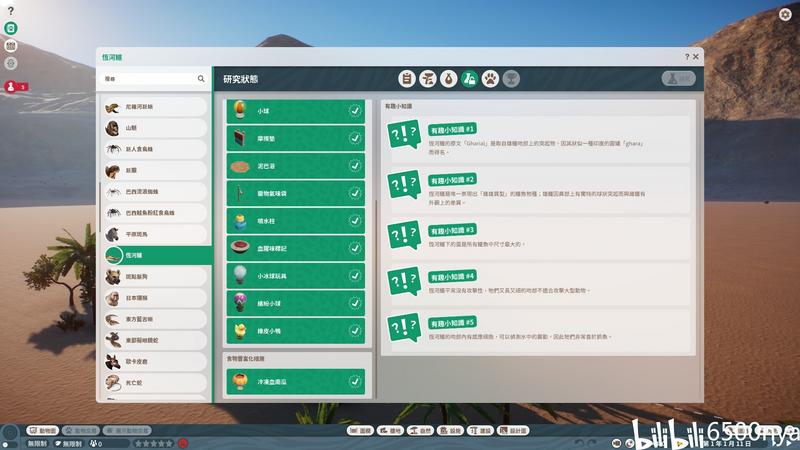Image resolution: width=800 pixels, height=450 pixels.
Task: Click the zoo star rating in bottom bar
Action: coord(154,444)
